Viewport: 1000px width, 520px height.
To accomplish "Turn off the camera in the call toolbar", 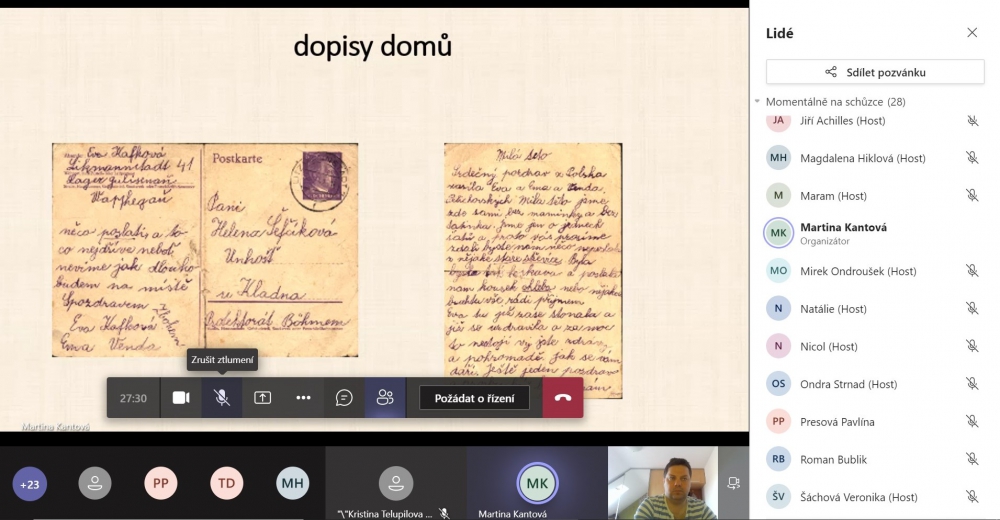I will [181, 398].
